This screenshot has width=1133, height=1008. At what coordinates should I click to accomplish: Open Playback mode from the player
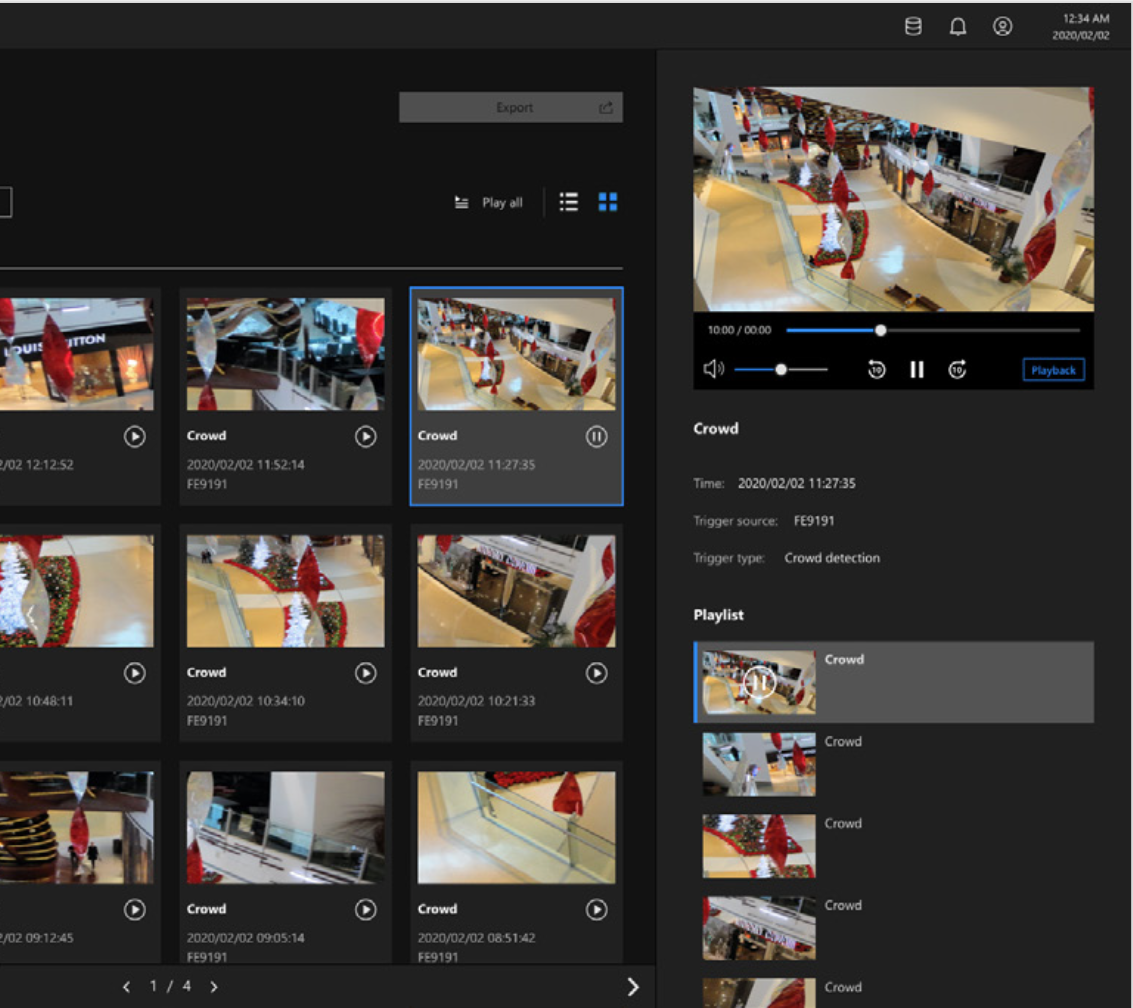[1053, 370]
